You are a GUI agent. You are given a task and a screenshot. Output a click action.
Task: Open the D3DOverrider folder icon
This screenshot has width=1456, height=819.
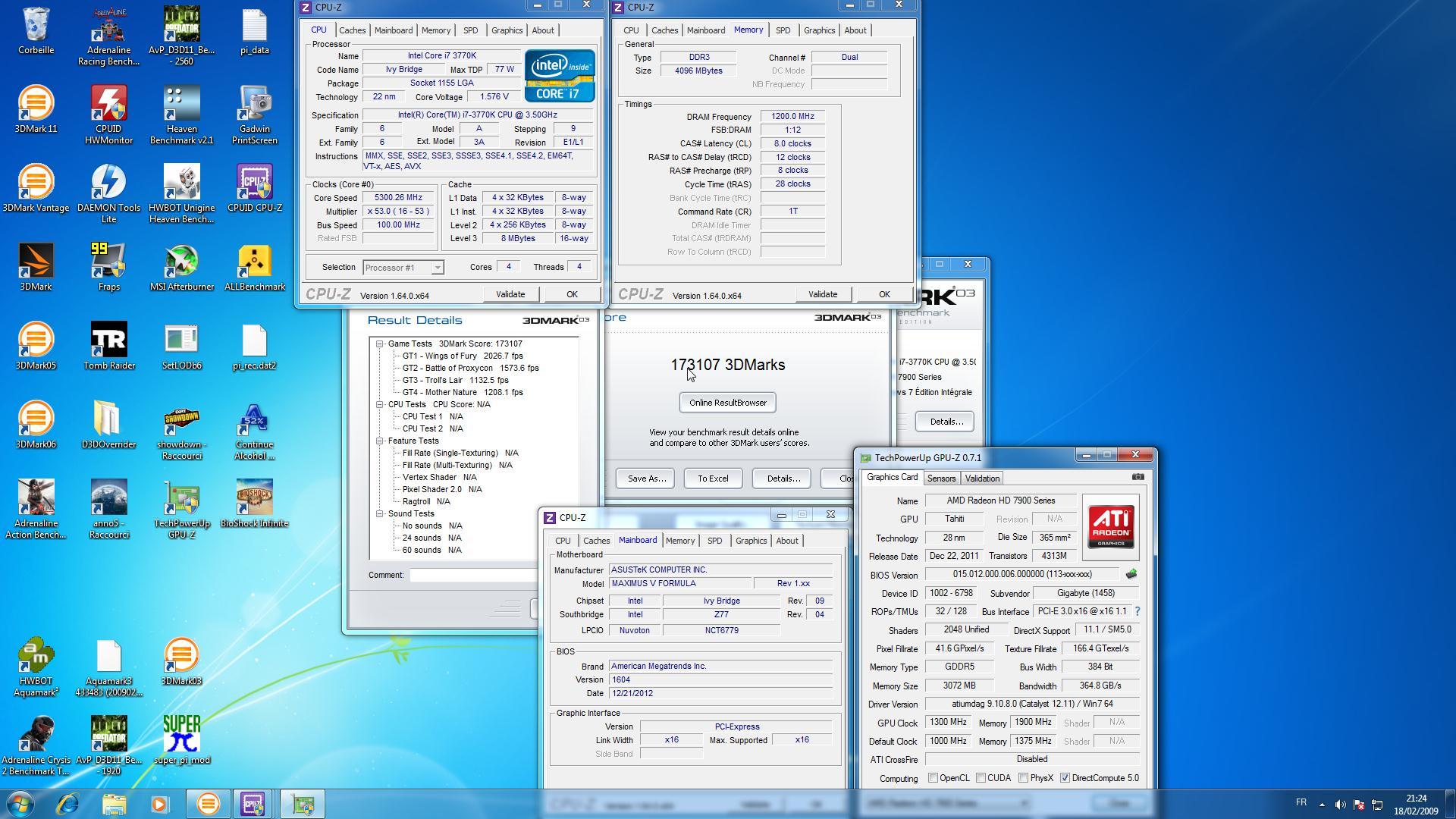pyautogui.click(x=108, y=425)
